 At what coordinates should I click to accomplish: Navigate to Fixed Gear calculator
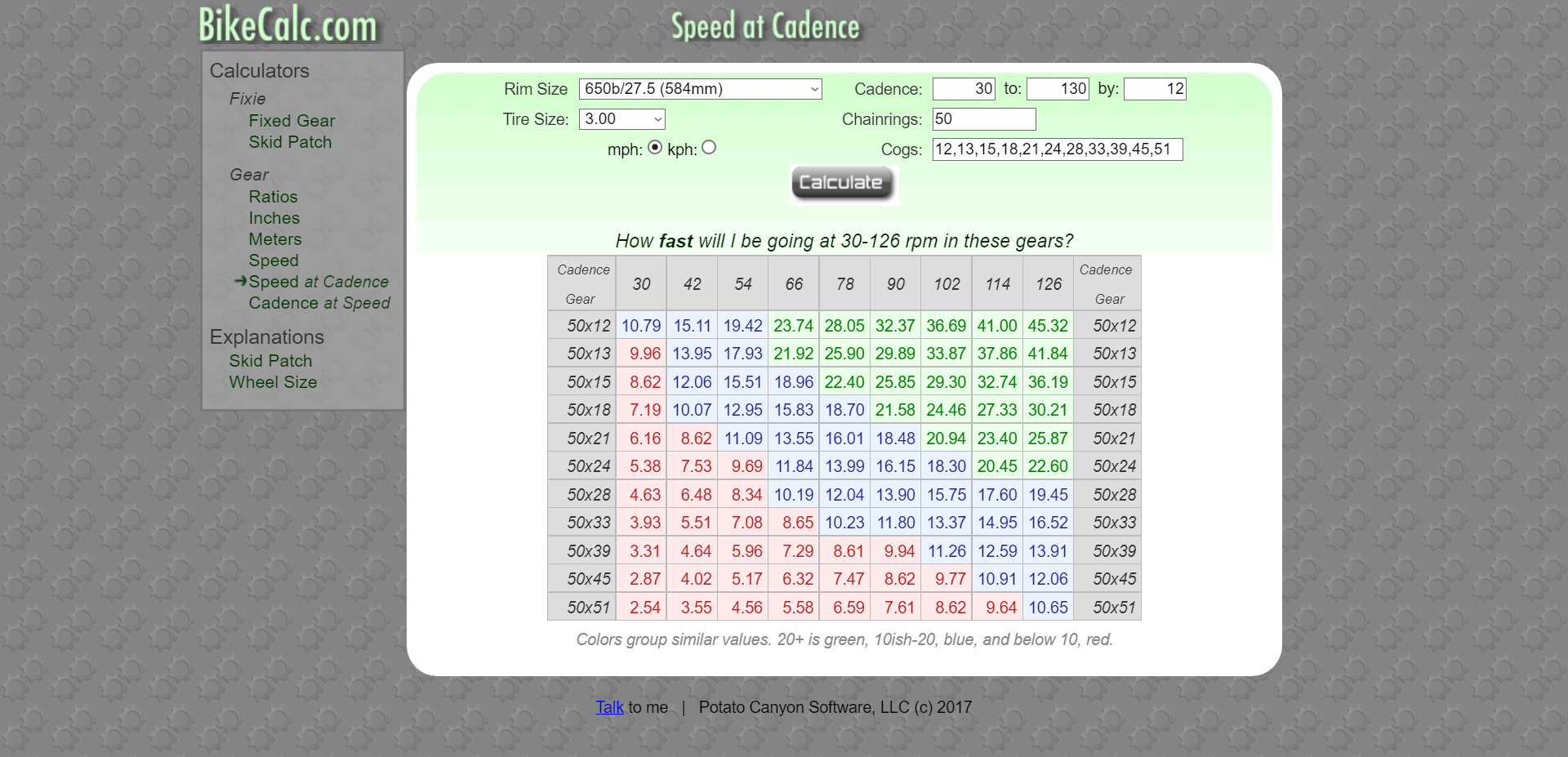292,120
